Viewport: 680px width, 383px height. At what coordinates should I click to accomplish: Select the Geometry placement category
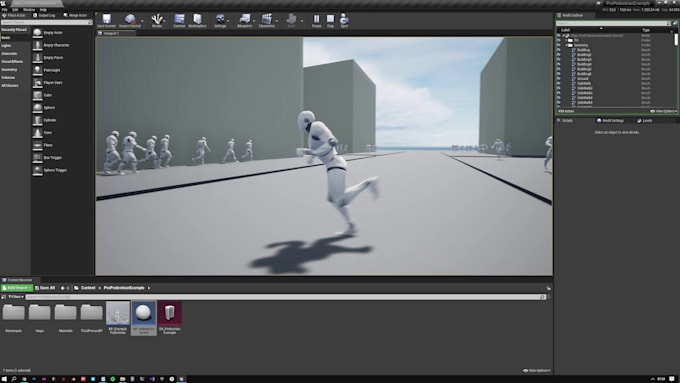9,69
